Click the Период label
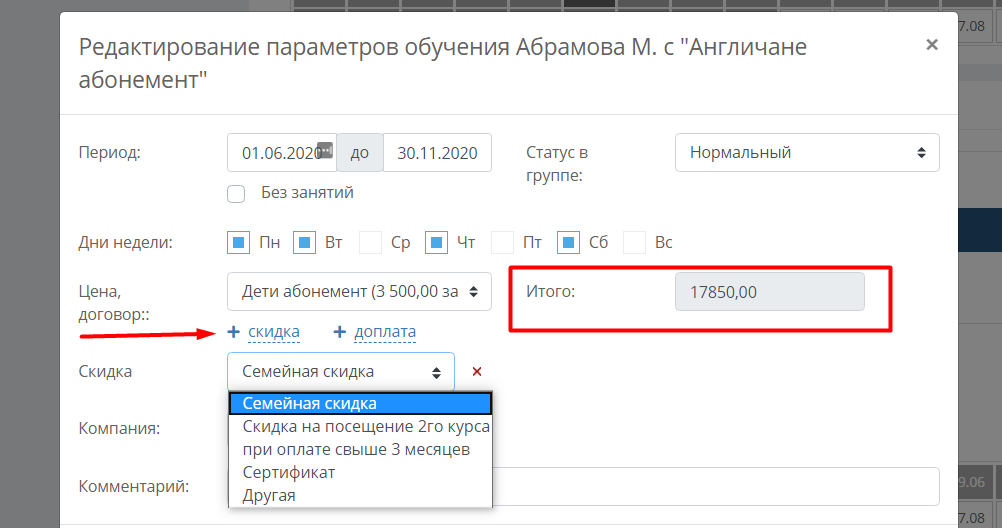 (x=109, y=153)
